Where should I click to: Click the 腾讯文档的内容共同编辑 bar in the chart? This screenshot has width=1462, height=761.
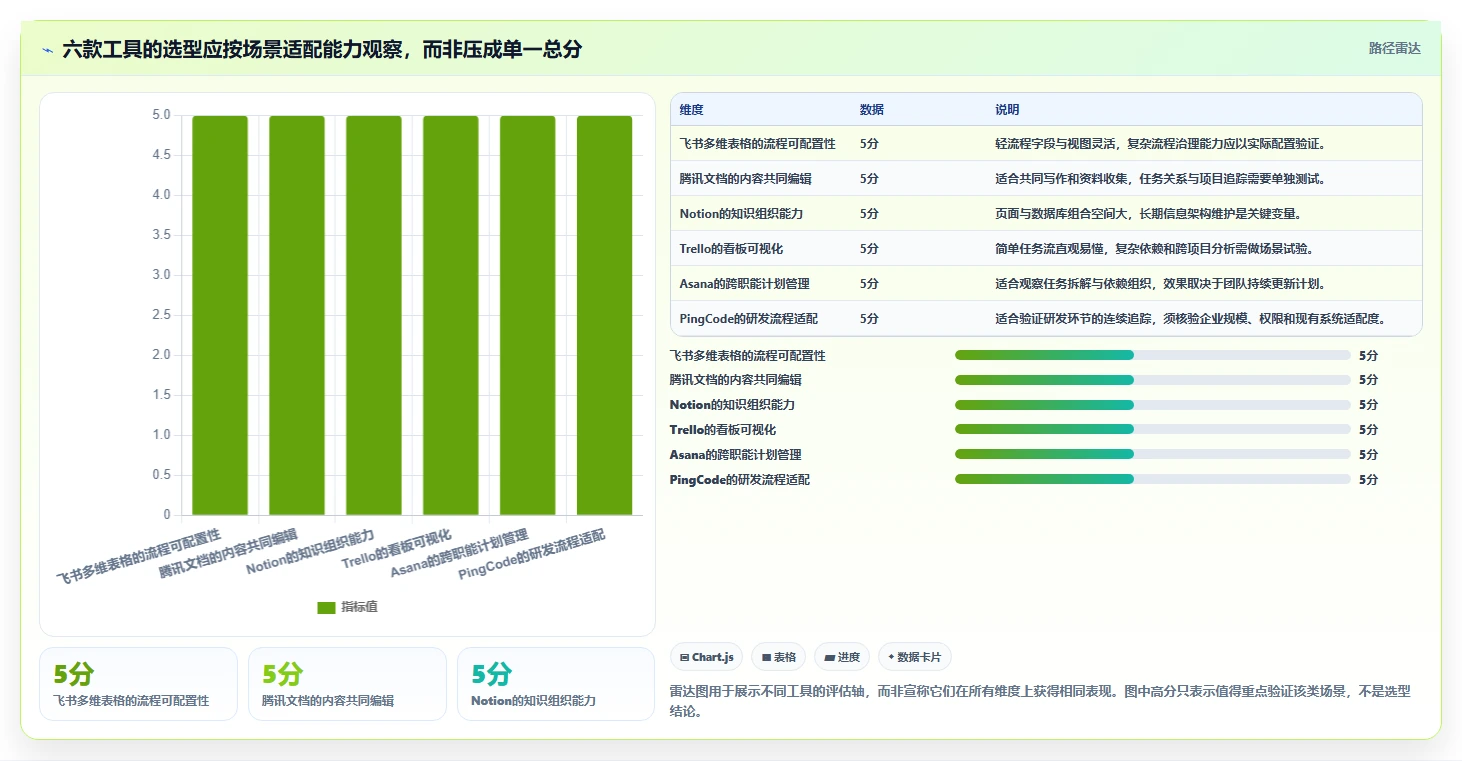click(x=297, y=315)
